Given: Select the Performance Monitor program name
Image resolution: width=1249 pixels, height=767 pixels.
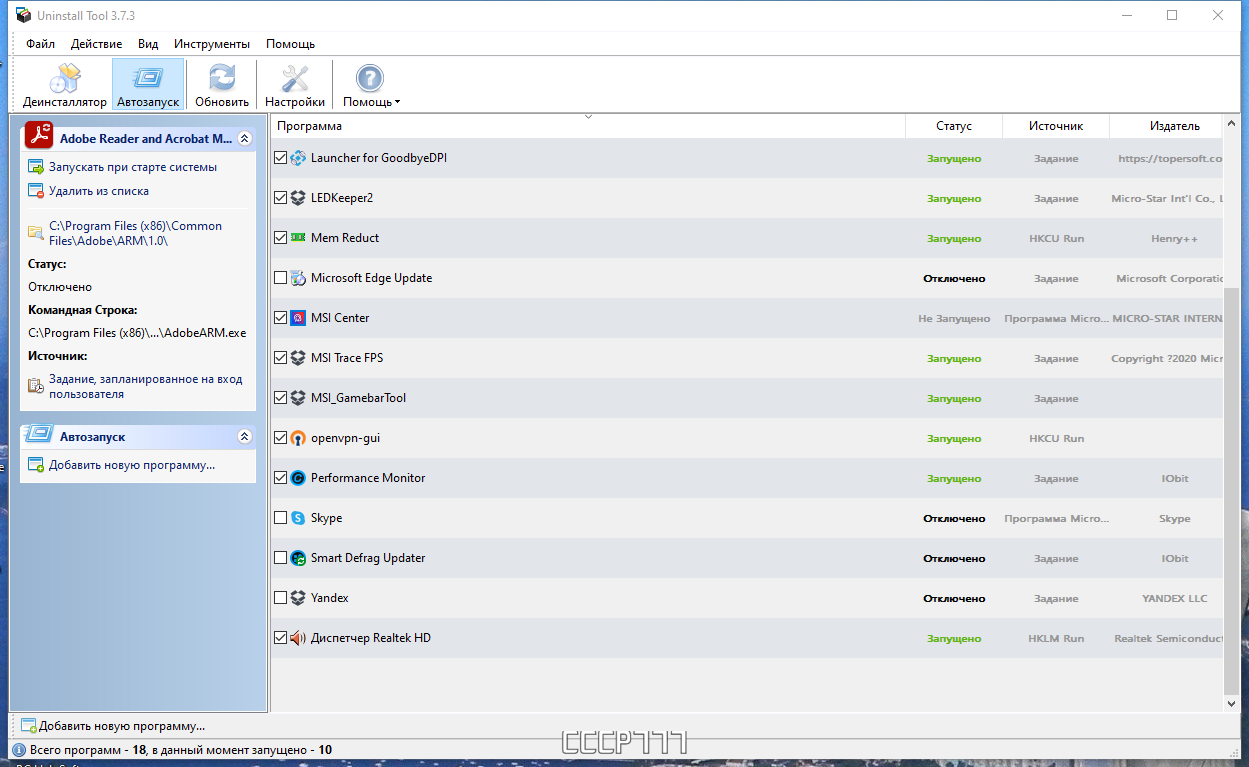Looking at the screenshot, I should tap(368, 478).
